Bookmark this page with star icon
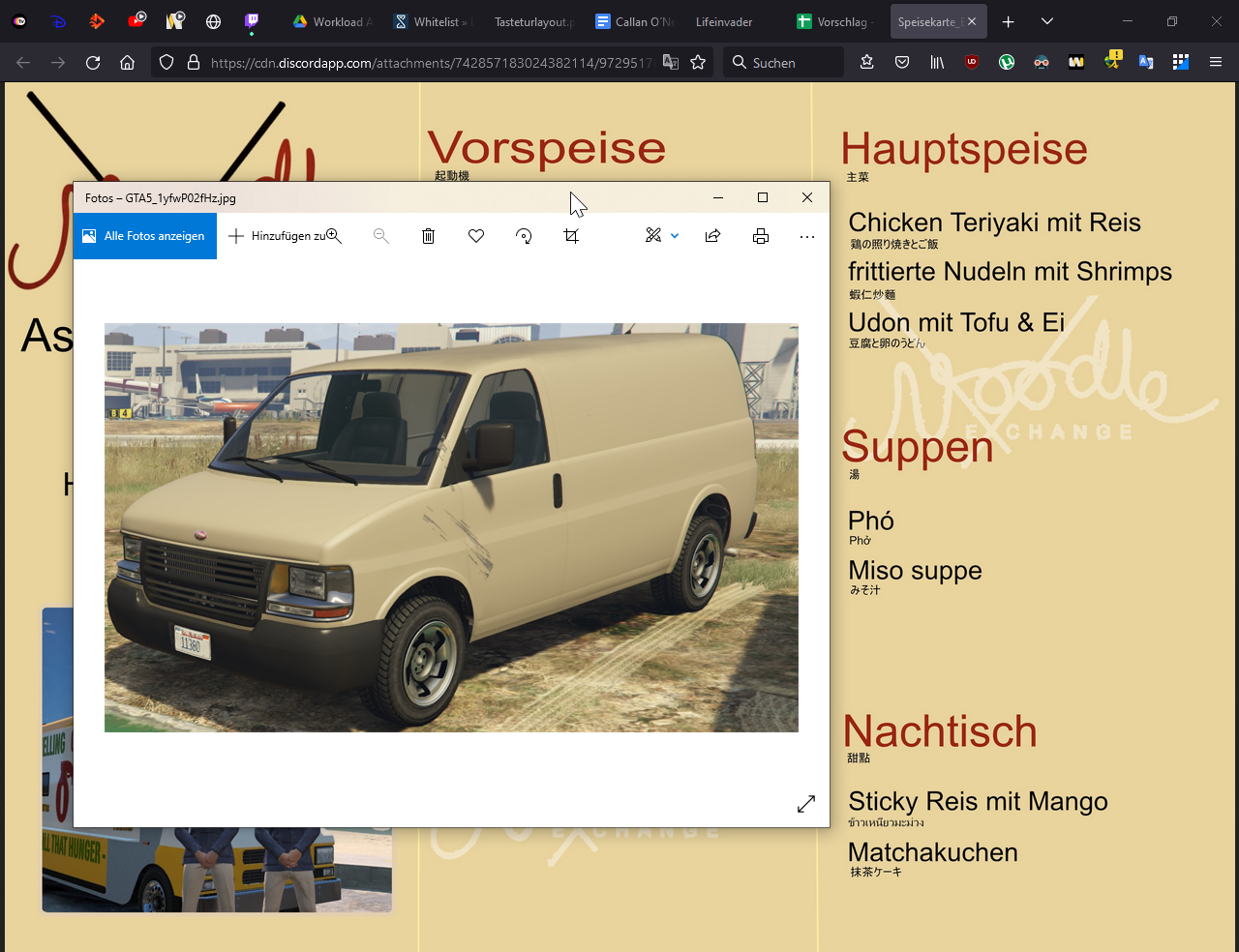Viewport: 1239px width, 952px height. pos(698,63)
